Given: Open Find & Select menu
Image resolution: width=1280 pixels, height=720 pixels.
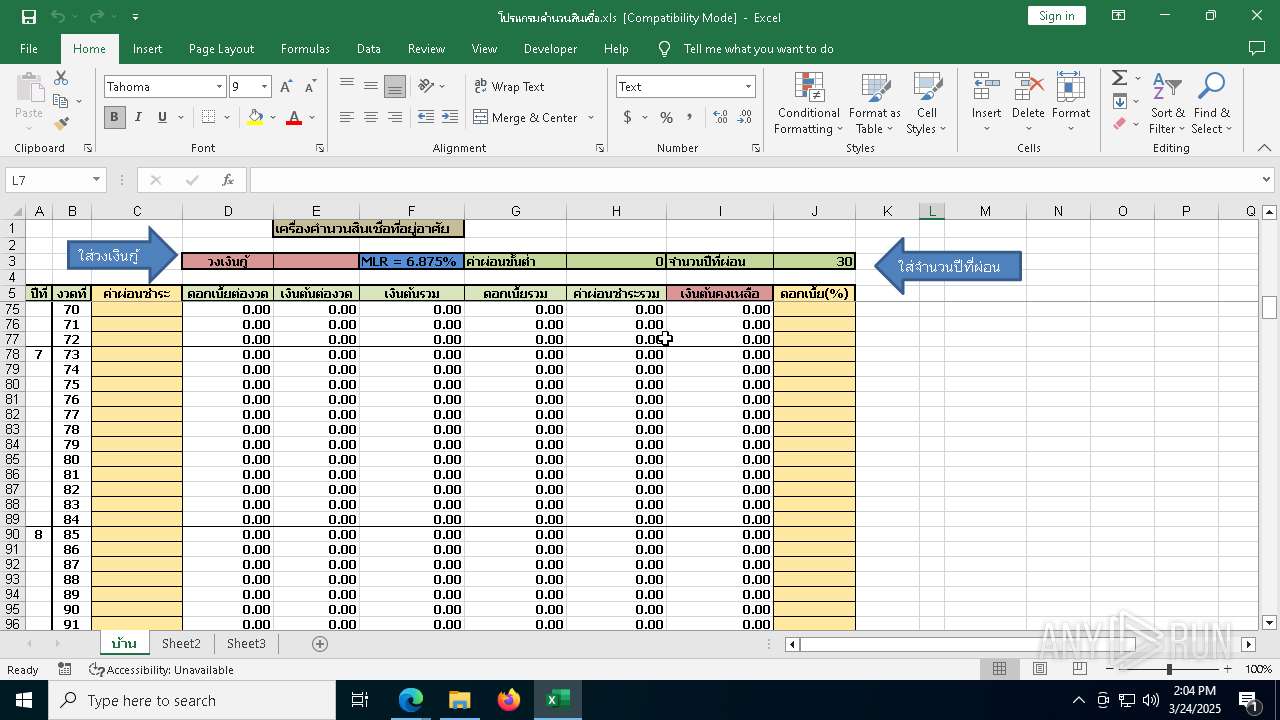Looking at the screenshot, I should point(1211,103).
